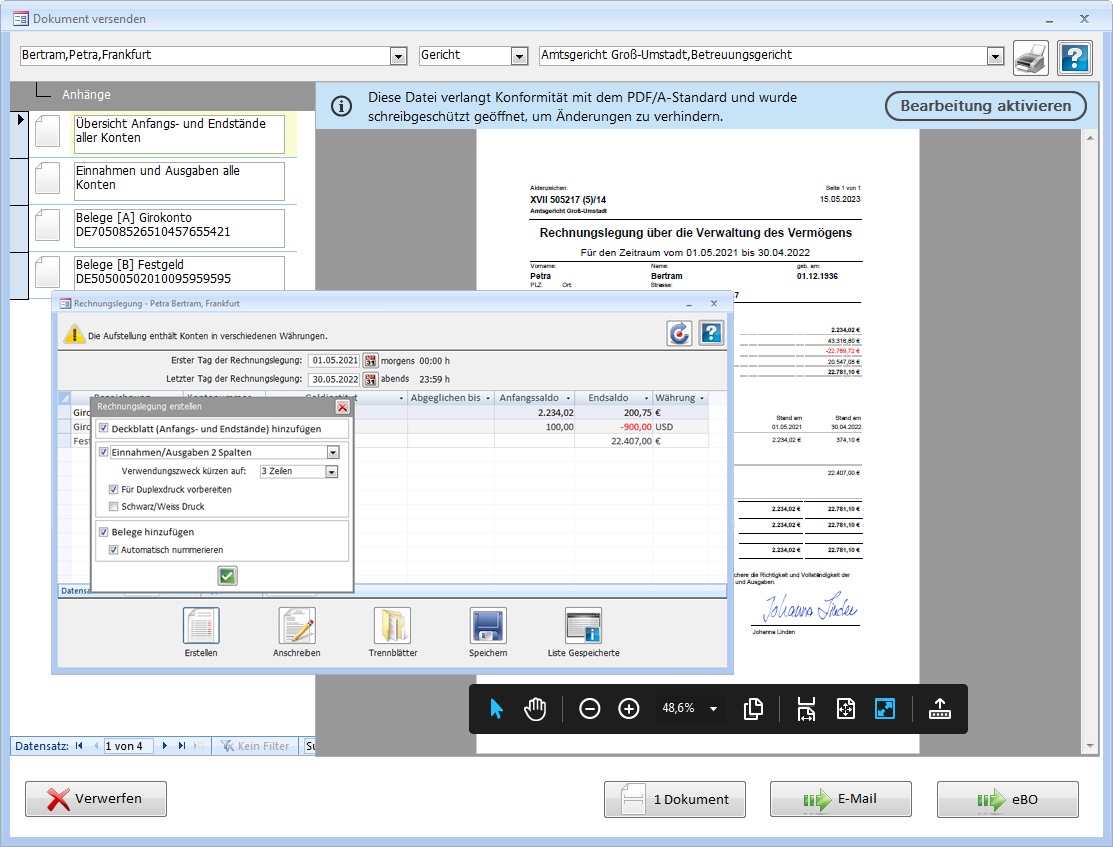Enable Schwarz/Weiss Druck checkbox

114,507
